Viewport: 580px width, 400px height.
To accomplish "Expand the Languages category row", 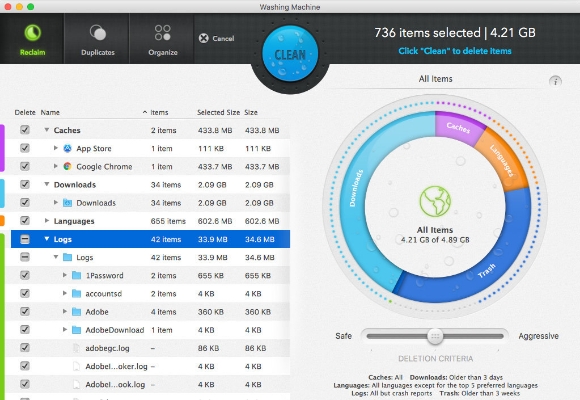I will 47,221.
